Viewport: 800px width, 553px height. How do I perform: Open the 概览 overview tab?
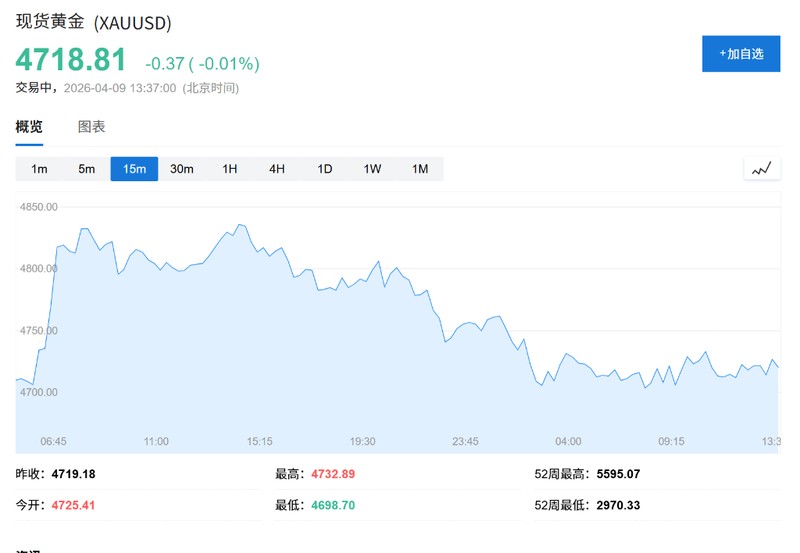pyautogui.click(x=30, y=127)
